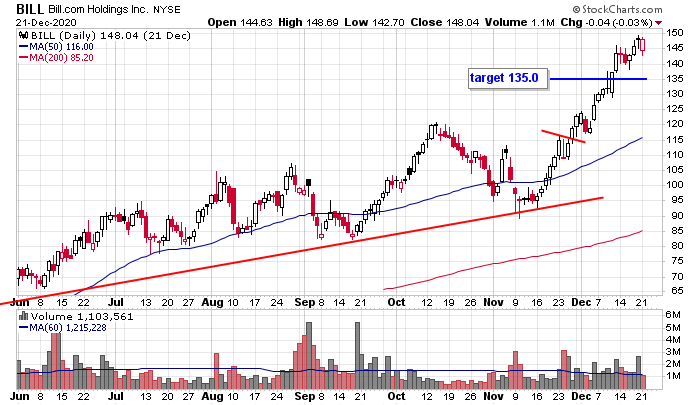Click the MA(200) 85.20 legend label

(62, 58)
